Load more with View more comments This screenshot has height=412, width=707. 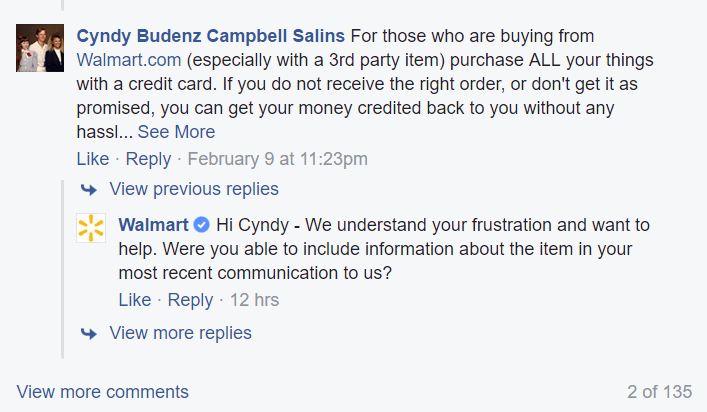(x=102, y=392)
